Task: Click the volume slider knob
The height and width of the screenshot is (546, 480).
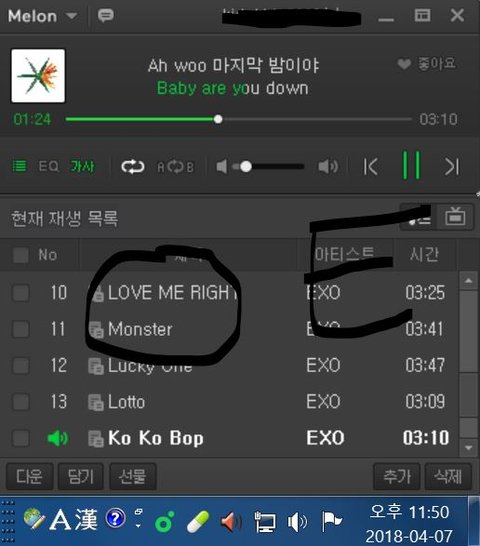Action: [x=246, y=166]
